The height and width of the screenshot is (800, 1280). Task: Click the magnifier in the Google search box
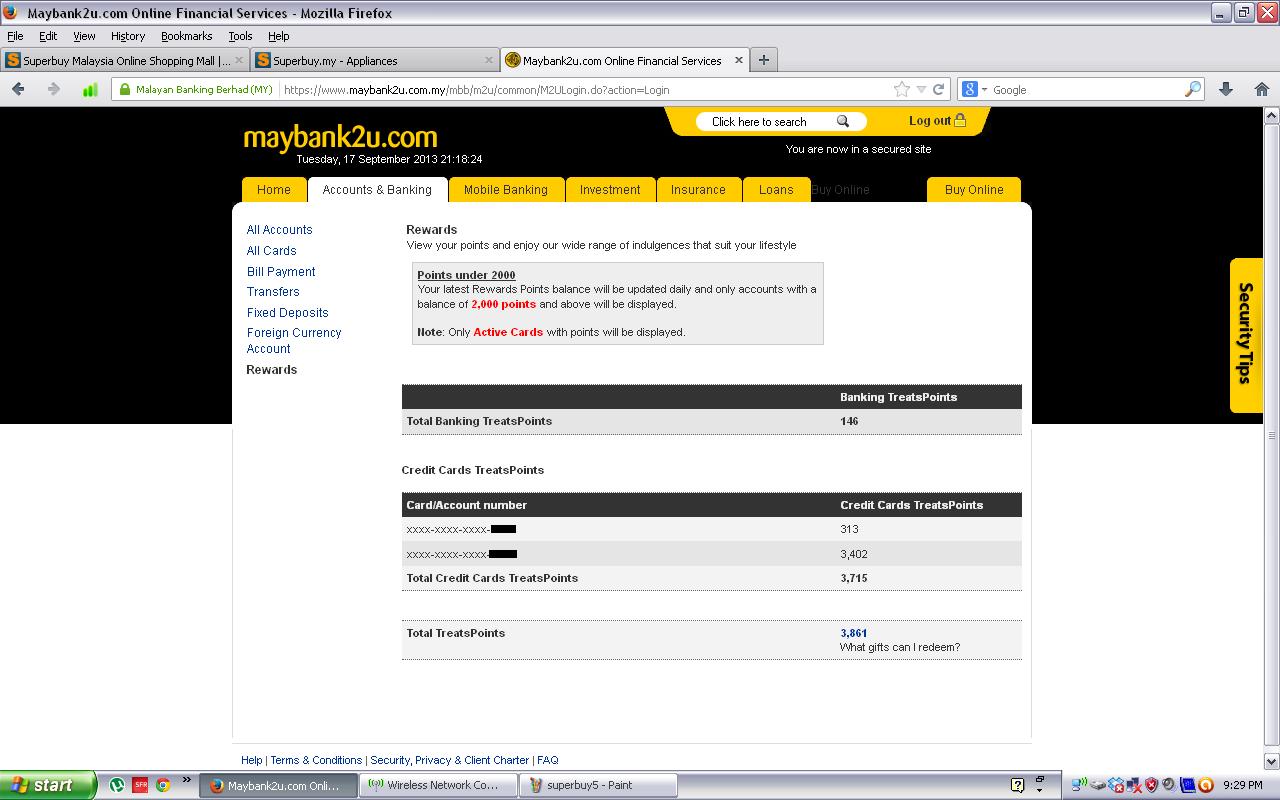1192,89
